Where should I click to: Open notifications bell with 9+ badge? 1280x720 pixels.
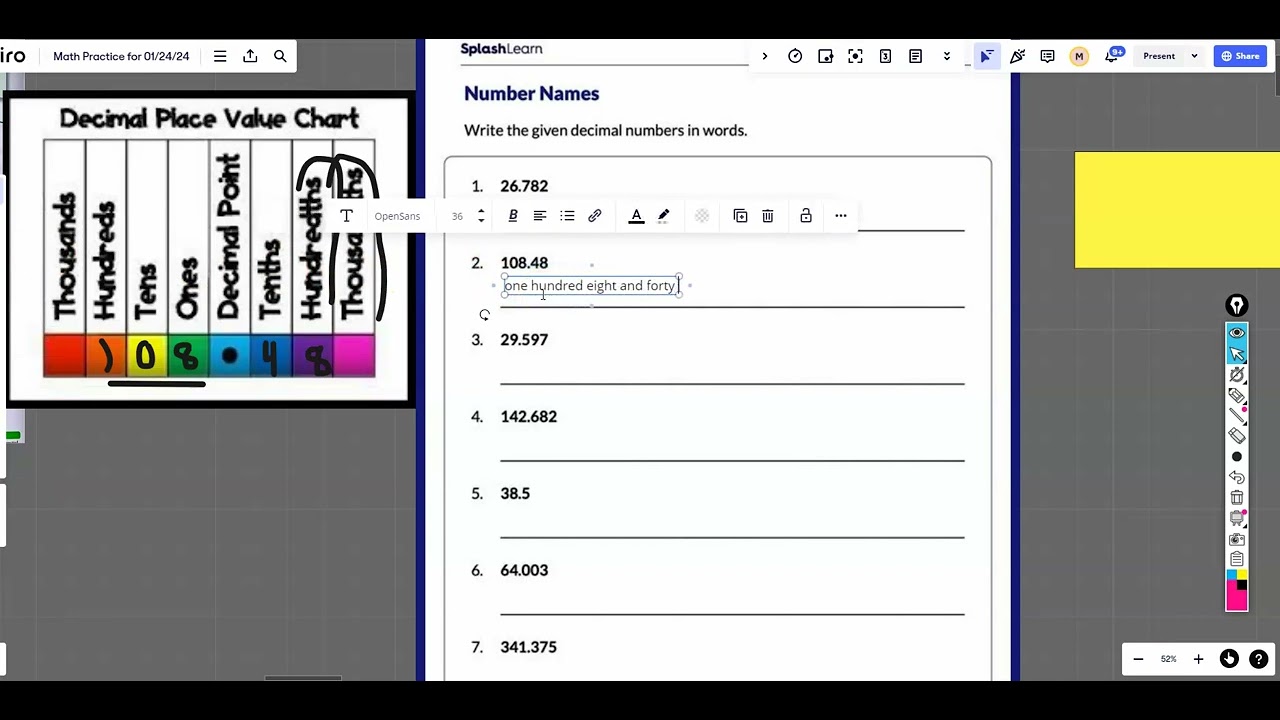pyautogui.click(x=1112, y=56)
